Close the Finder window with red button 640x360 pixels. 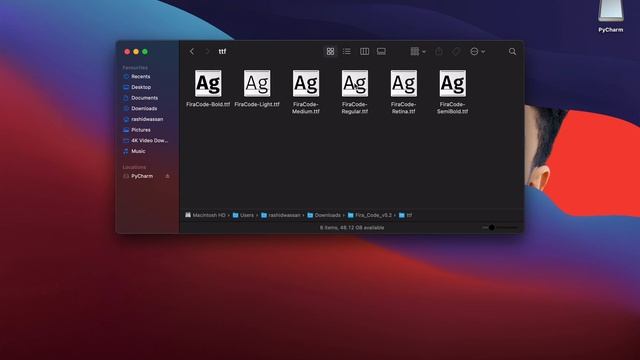click(127, 52)
